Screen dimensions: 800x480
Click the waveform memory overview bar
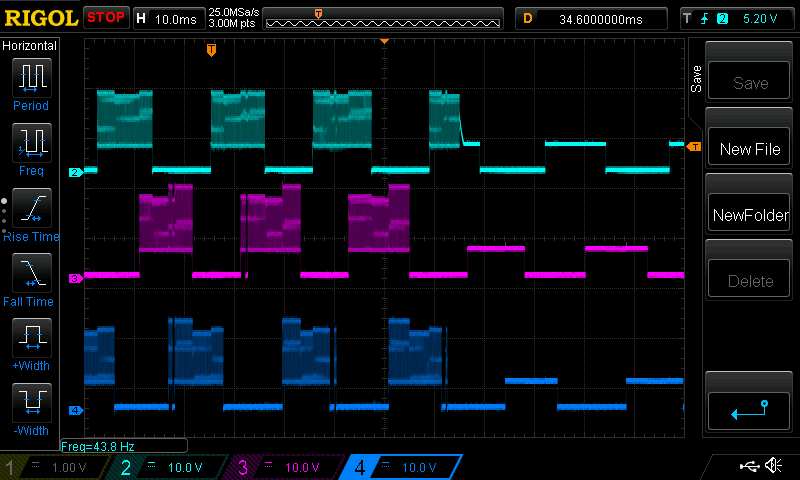point(383,19)
